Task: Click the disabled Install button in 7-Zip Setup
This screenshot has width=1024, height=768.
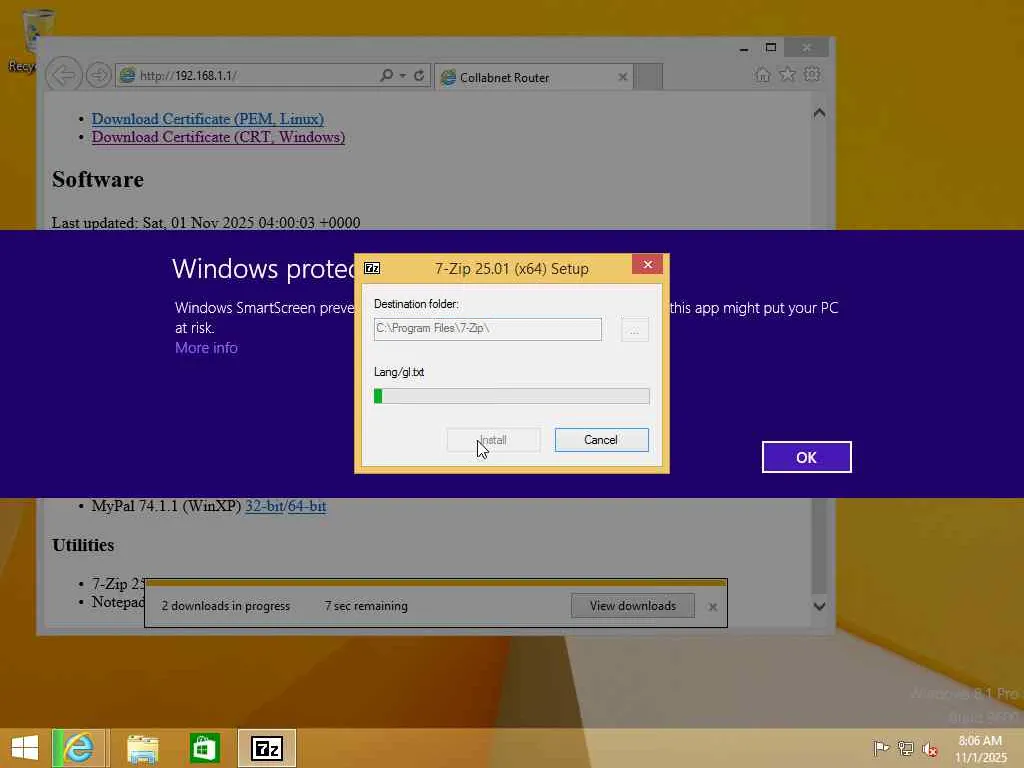Action: [494, 440]
